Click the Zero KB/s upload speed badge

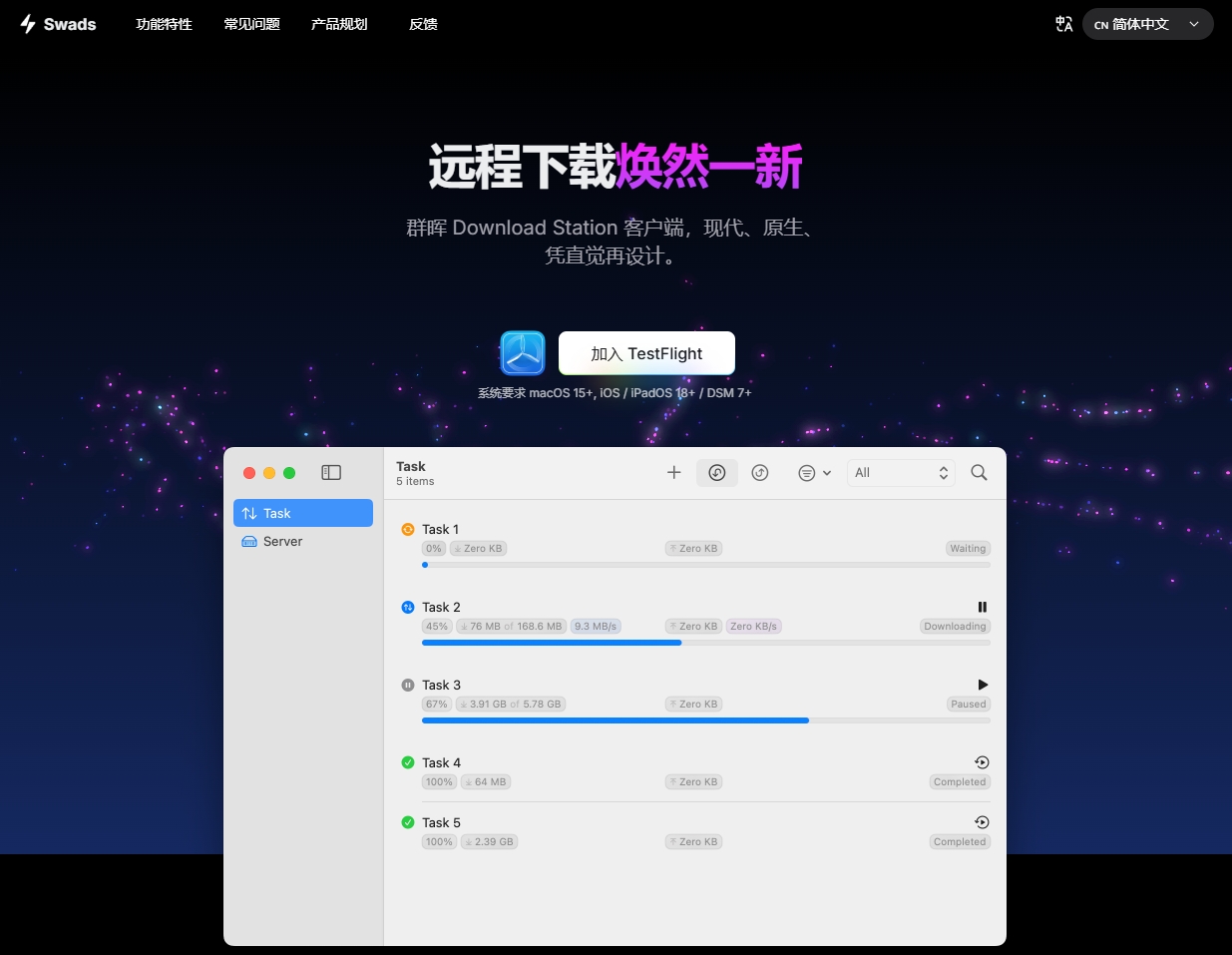point(753,627)
